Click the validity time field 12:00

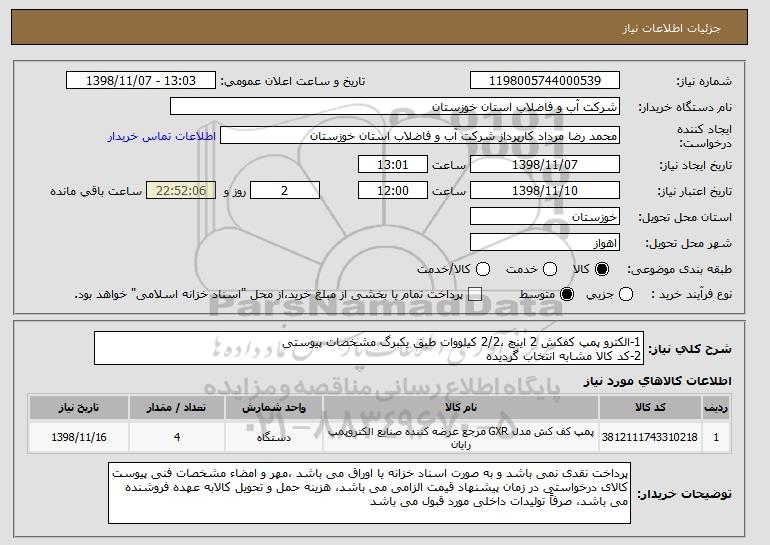tap(393, 190)
